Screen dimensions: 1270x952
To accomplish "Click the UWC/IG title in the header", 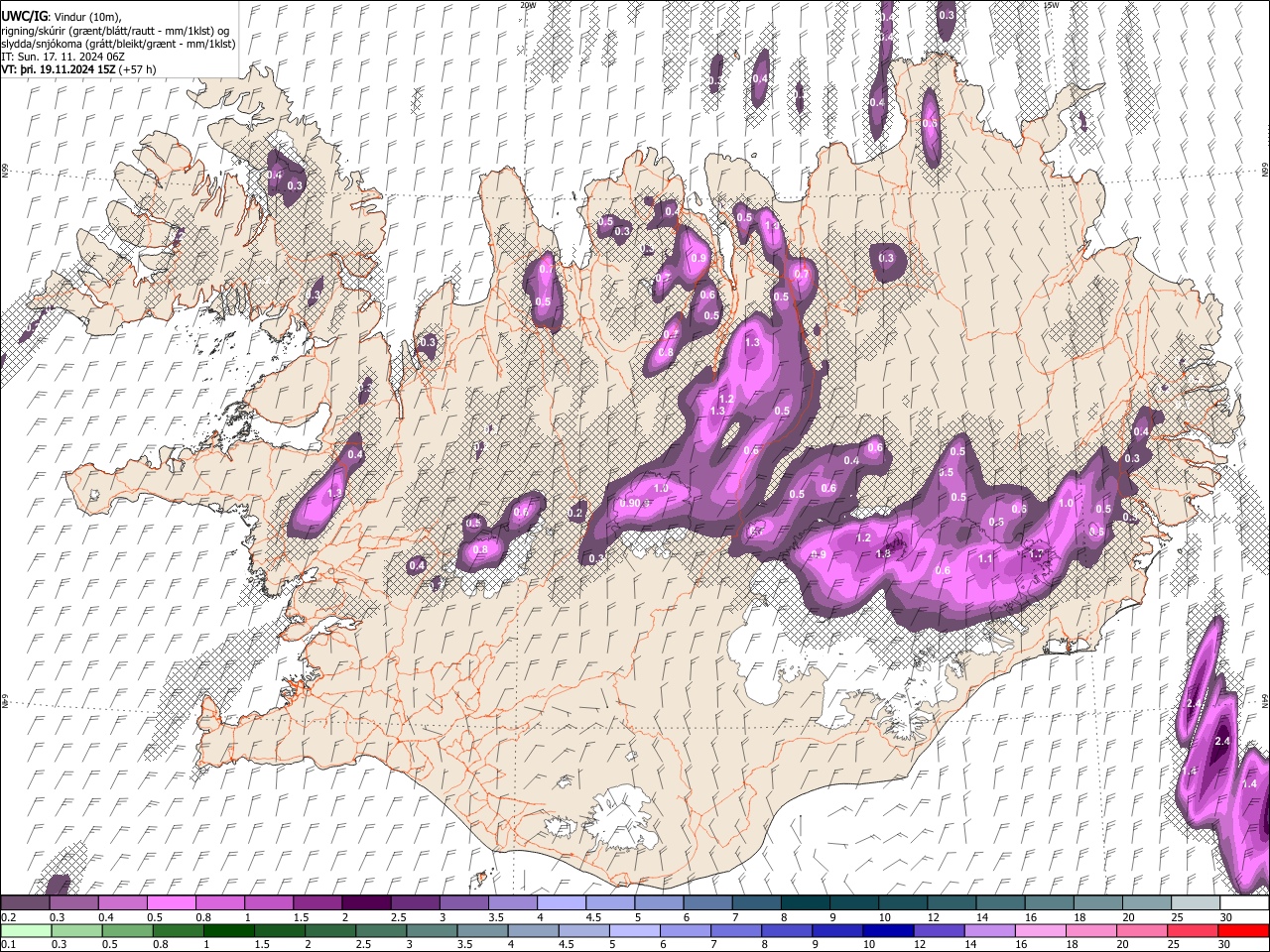I will [23, 15].
